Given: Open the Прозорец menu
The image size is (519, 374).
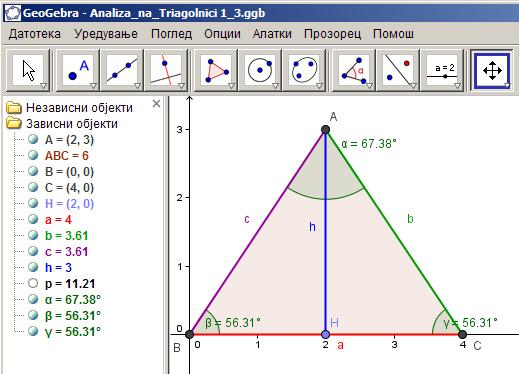Looking at the screenshot, I should tap(333, 34).
